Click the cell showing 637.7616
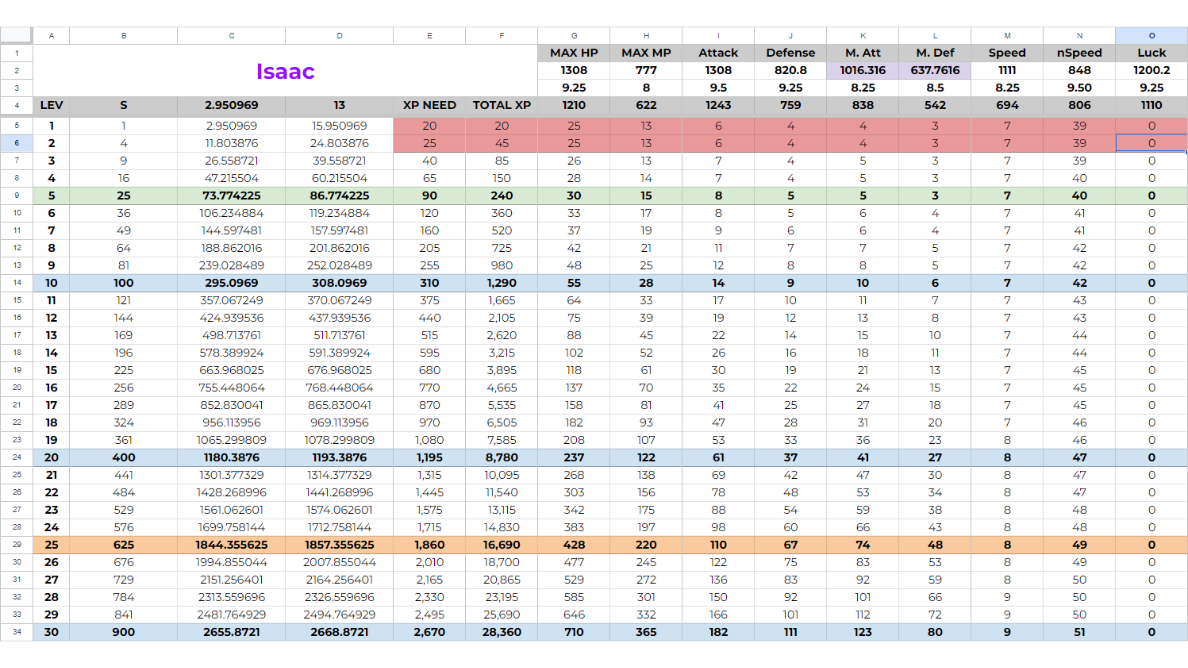 (935, 71)
